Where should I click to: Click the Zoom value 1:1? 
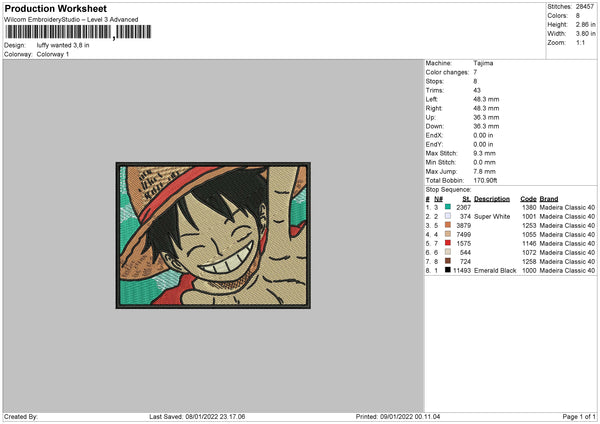tap(580, 42)
